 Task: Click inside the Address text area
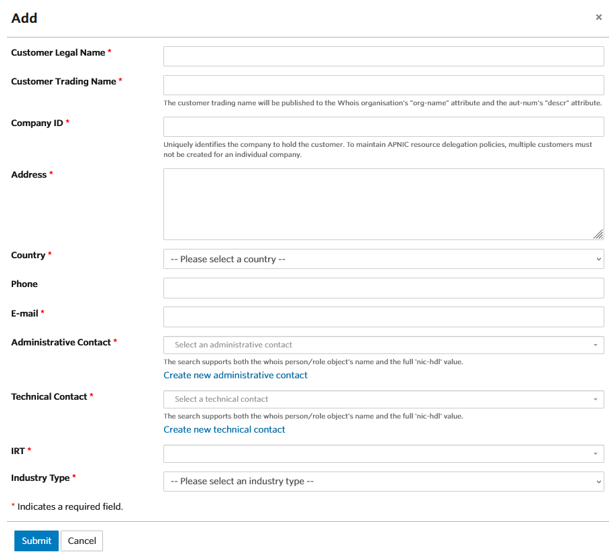[x=383, y=203]
